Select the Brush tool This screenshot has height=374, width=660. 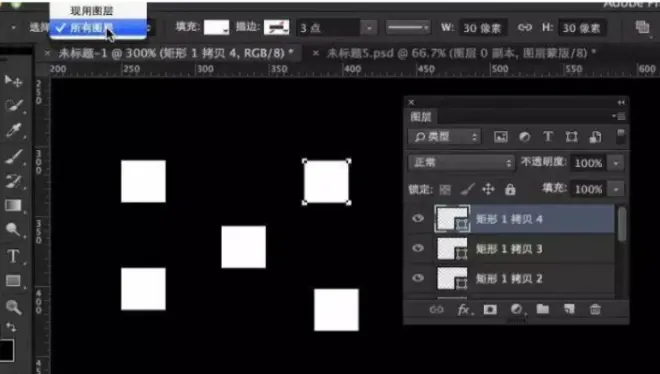click(x=13, y=156)
